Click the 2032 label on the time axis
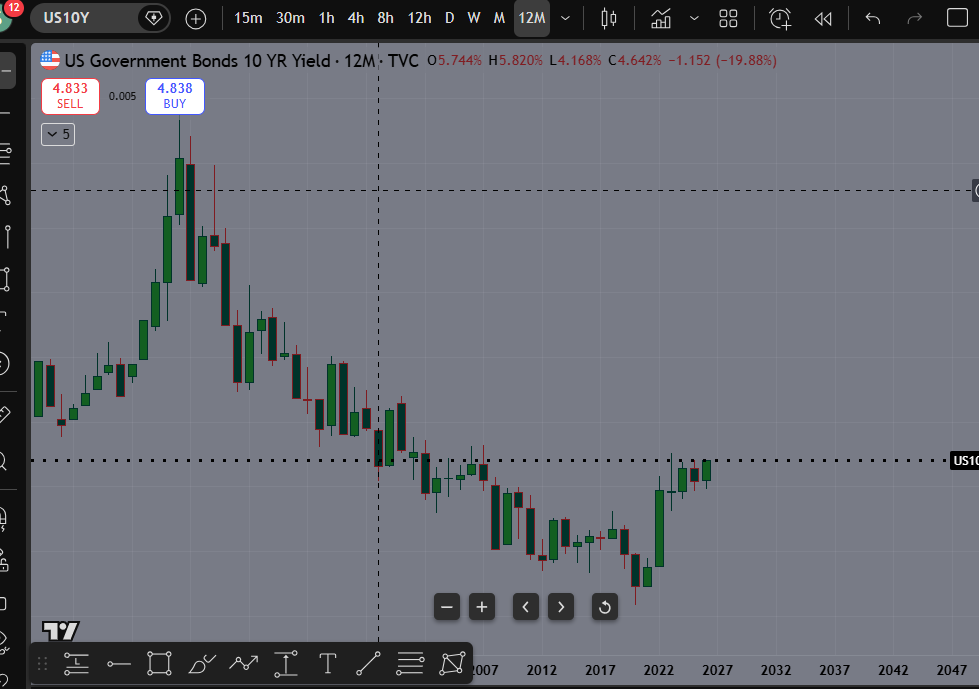979x689 pixels. [x=776, y=670]
